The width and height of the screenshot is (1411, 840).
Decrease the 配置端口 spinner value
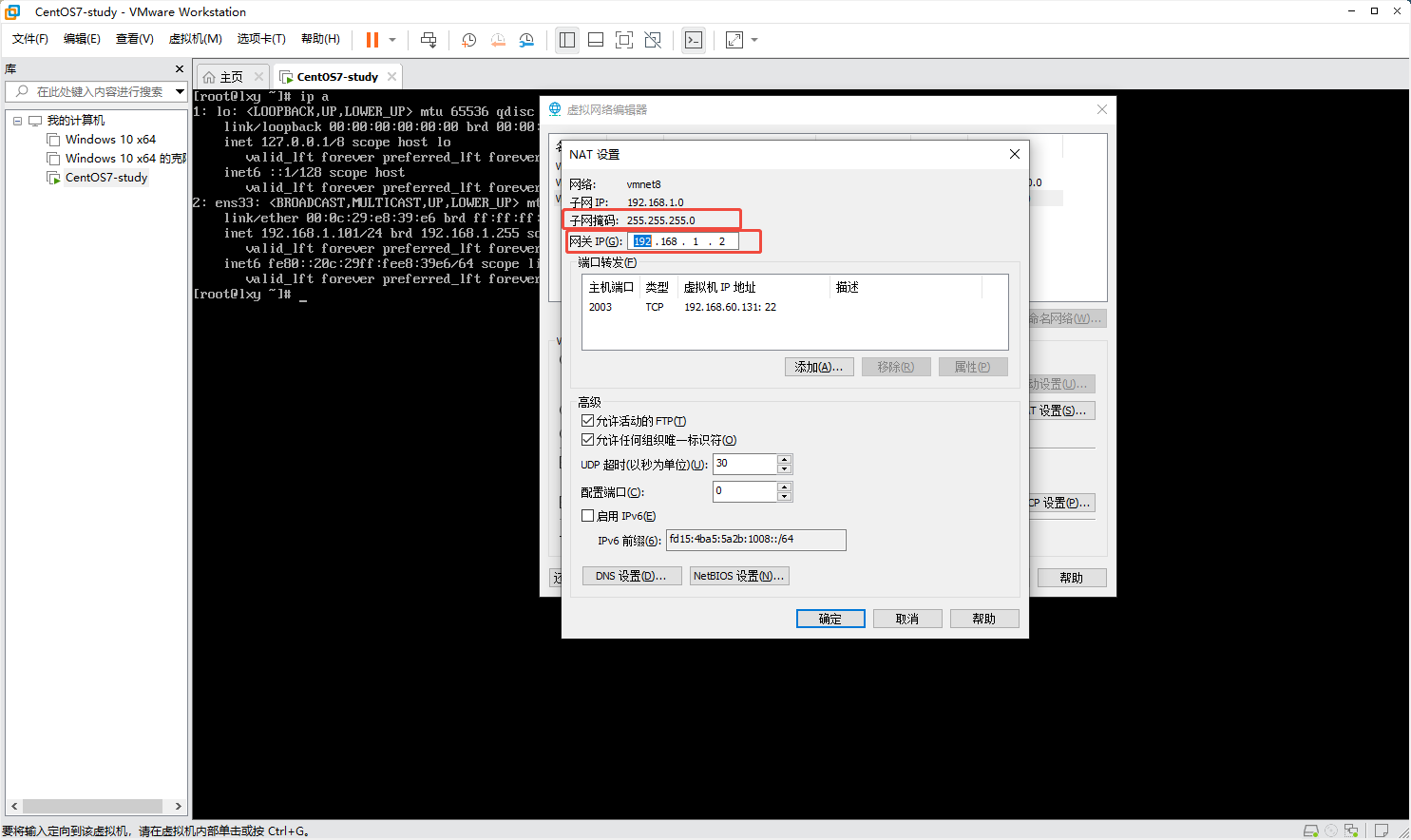click(x=784, y=496)
